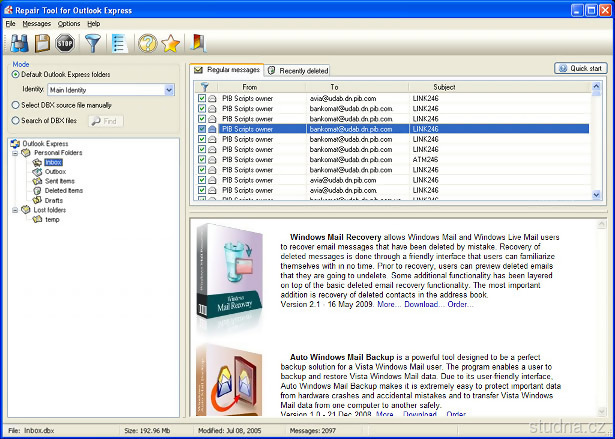Viewport: 615px width, 439px height.
Task: Click the funnel filter icon in toolbar
Action: pyautogui.click(x=92, y=43)
